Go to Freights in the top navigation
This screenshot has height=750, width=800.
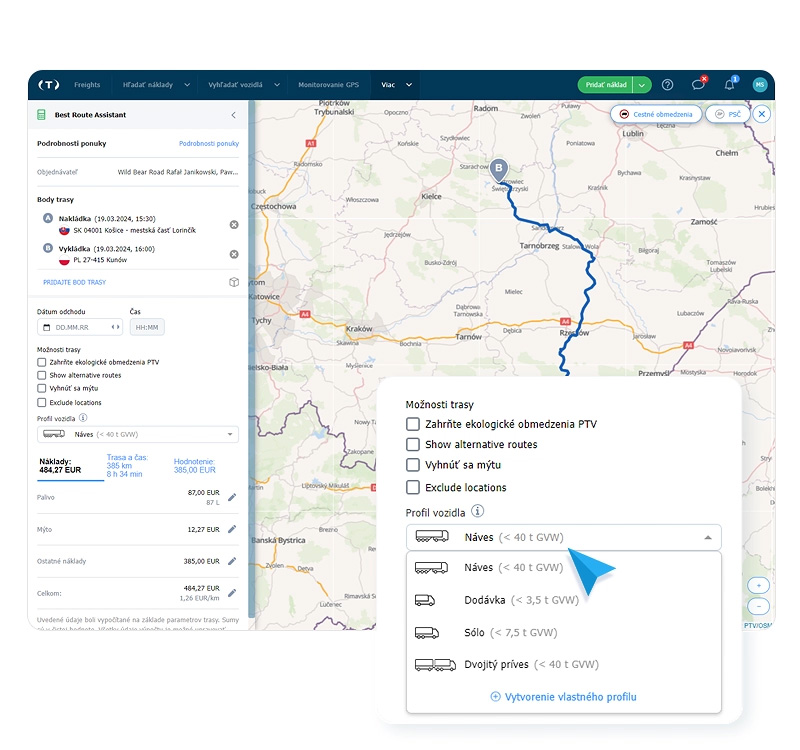pyautogui.click(x=87, y=85)
